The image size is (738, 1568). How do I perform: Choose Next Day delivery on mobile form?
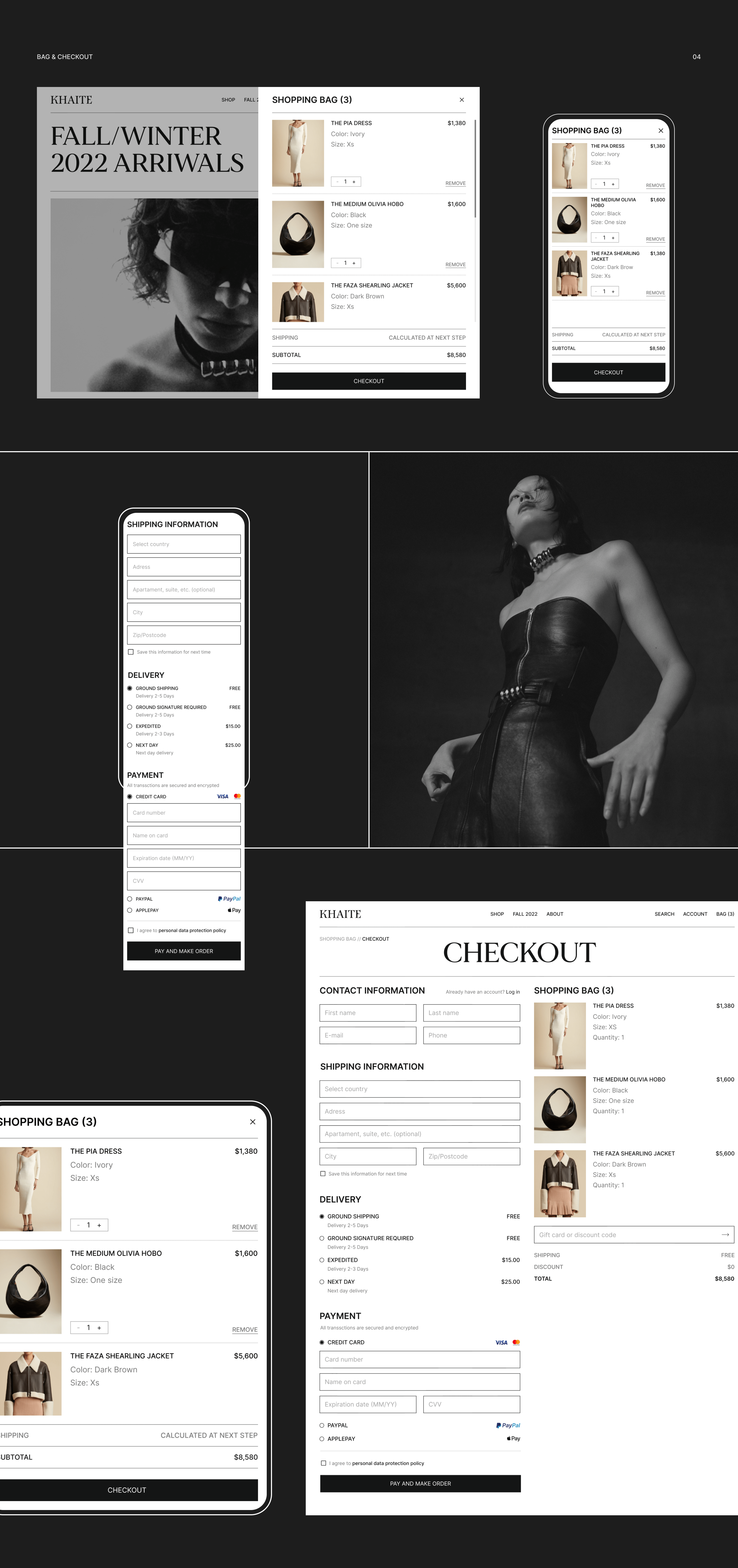pyautogui.click(x=130, y=745)
